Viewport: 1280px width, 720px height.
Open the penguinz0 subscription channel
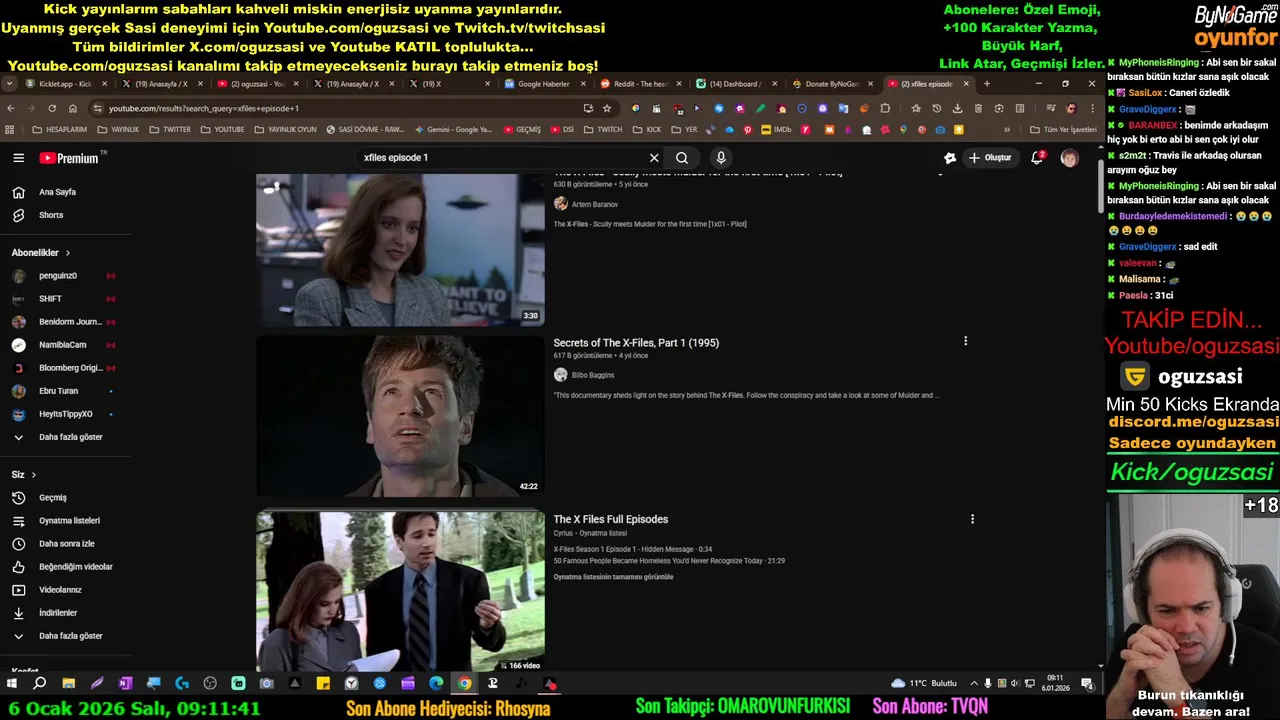coord(58,276)
